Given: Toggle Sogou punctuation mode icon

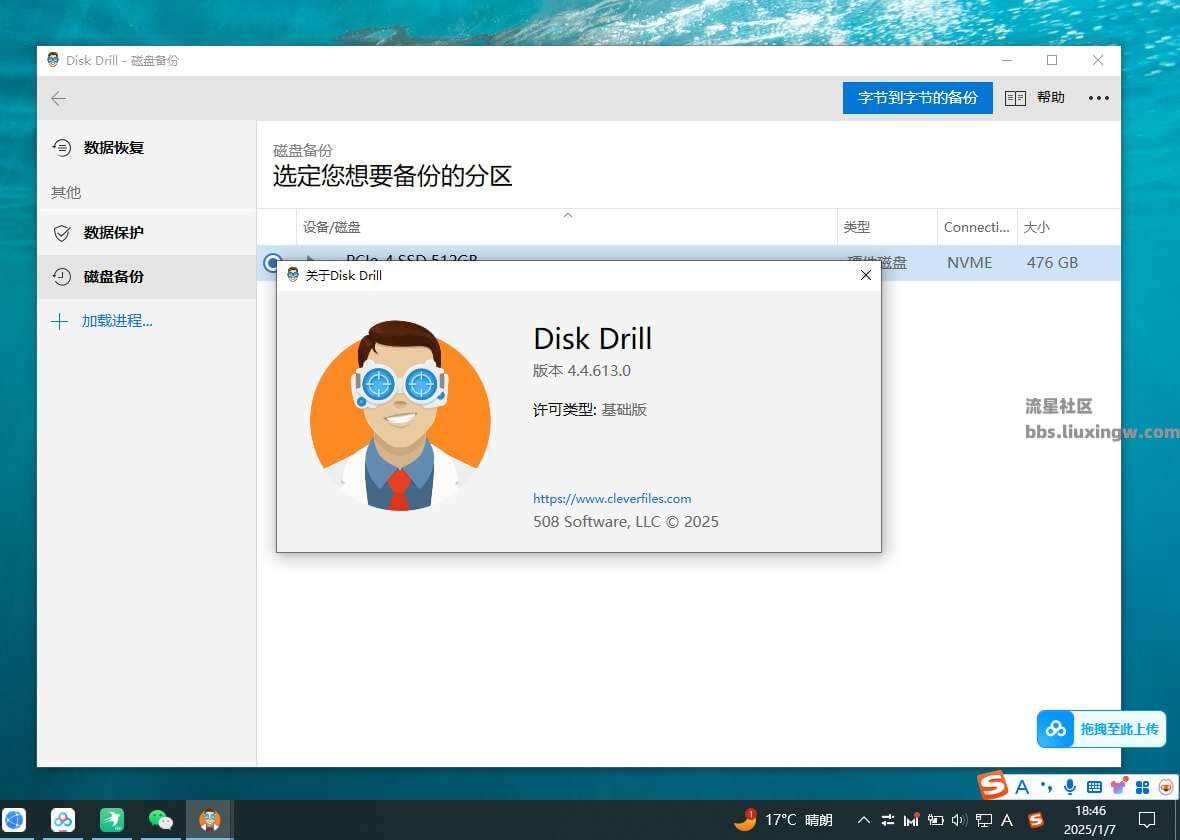Looking at the screenshot, I should pos(1046,787).
